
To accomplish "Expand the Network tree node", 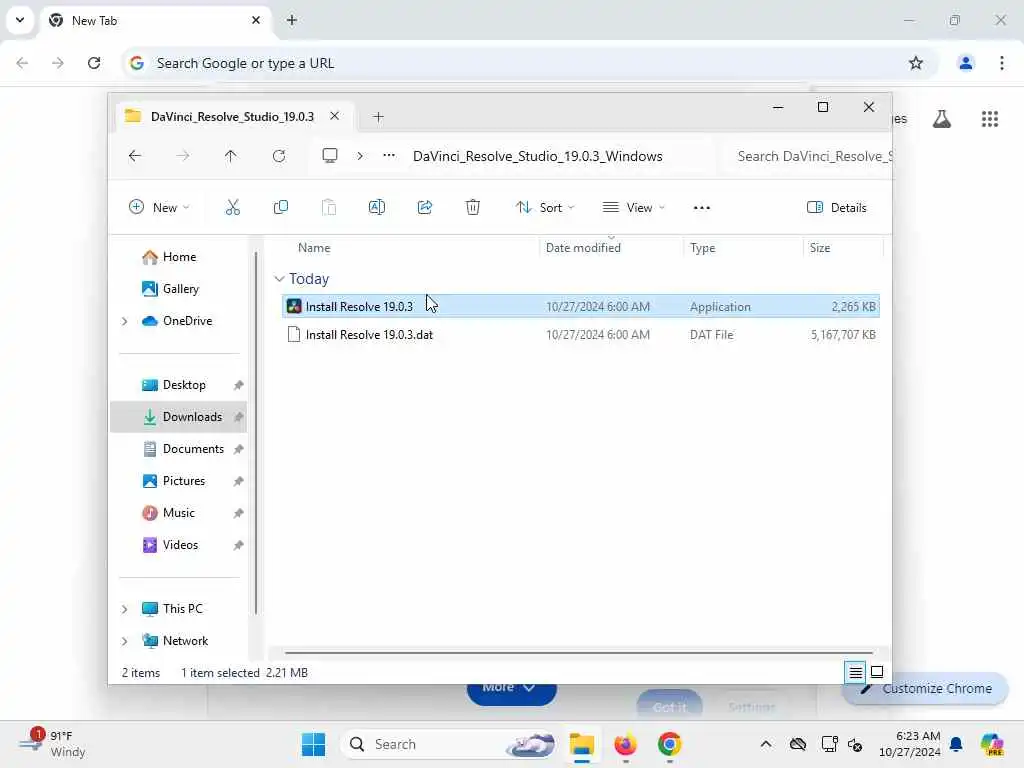I will click(x=124, y=641).
